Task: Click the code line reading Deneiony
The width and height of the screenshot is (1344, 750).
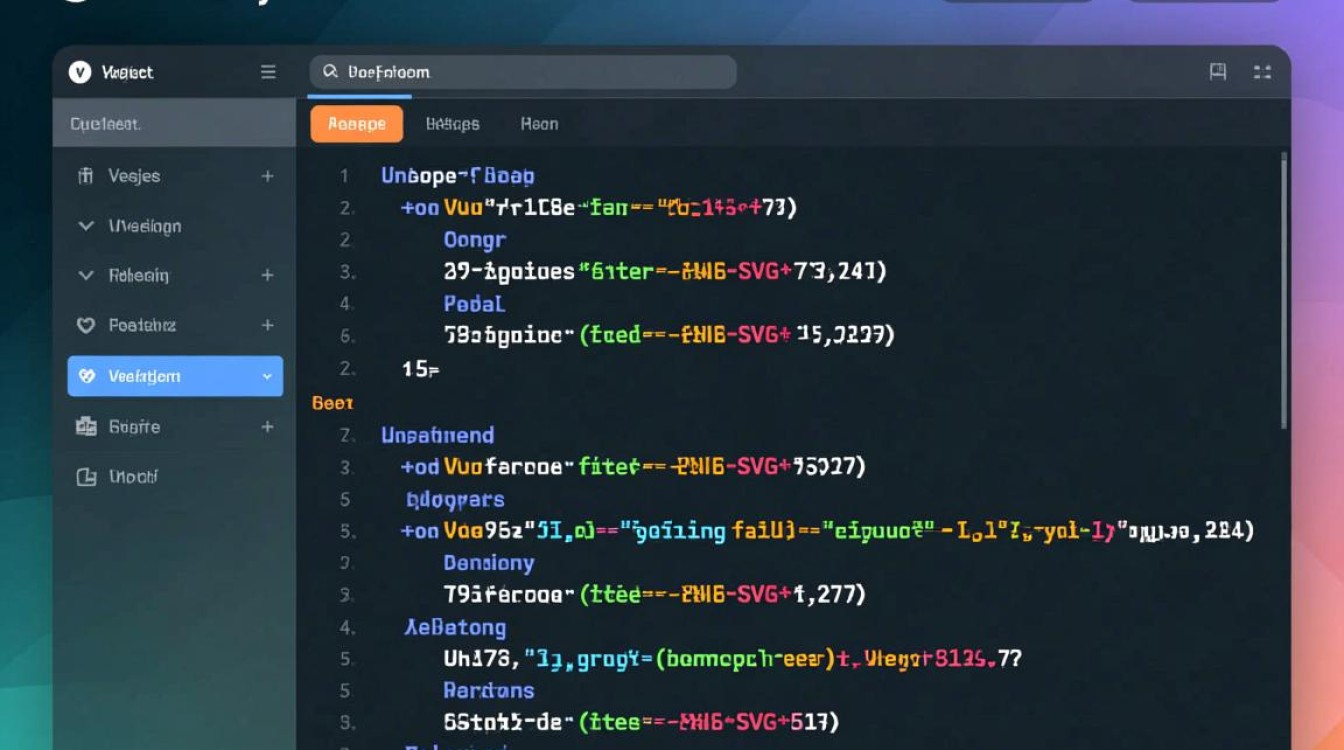Action: tap(489, 563)
